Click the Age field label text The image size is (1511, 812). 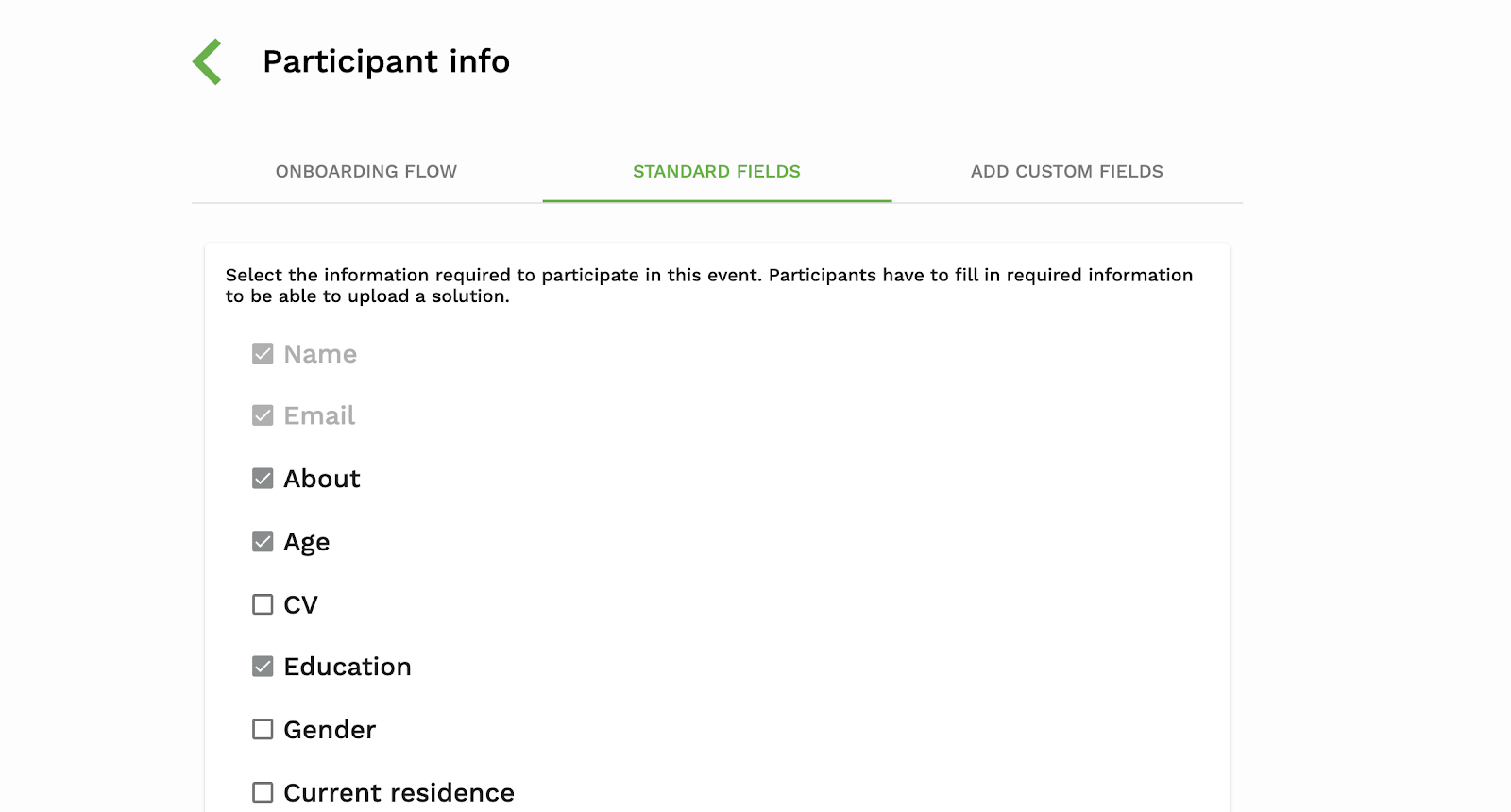point(307,542)
